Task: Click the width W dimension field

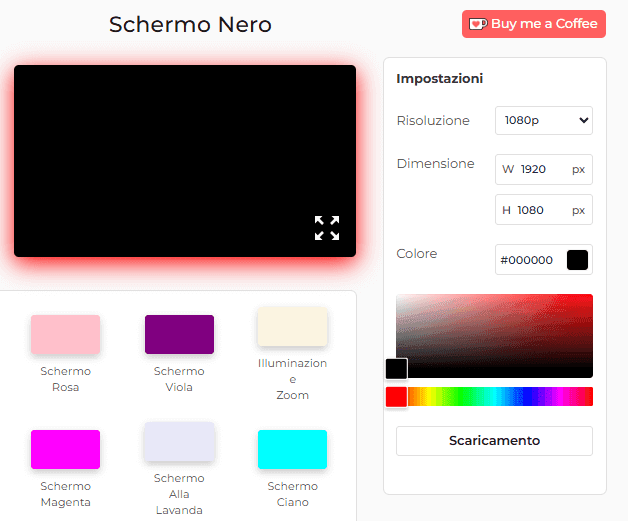Action: pyautogui.click(x=536, y=169)
